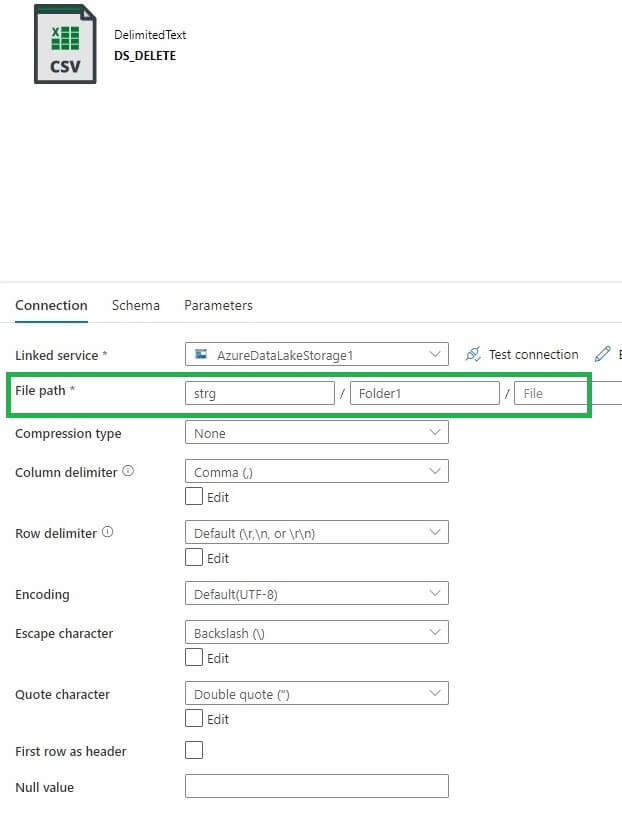Click the Test connection button
Image resolution: width=622 pixels, height=818 pixels.
[533, 354]
